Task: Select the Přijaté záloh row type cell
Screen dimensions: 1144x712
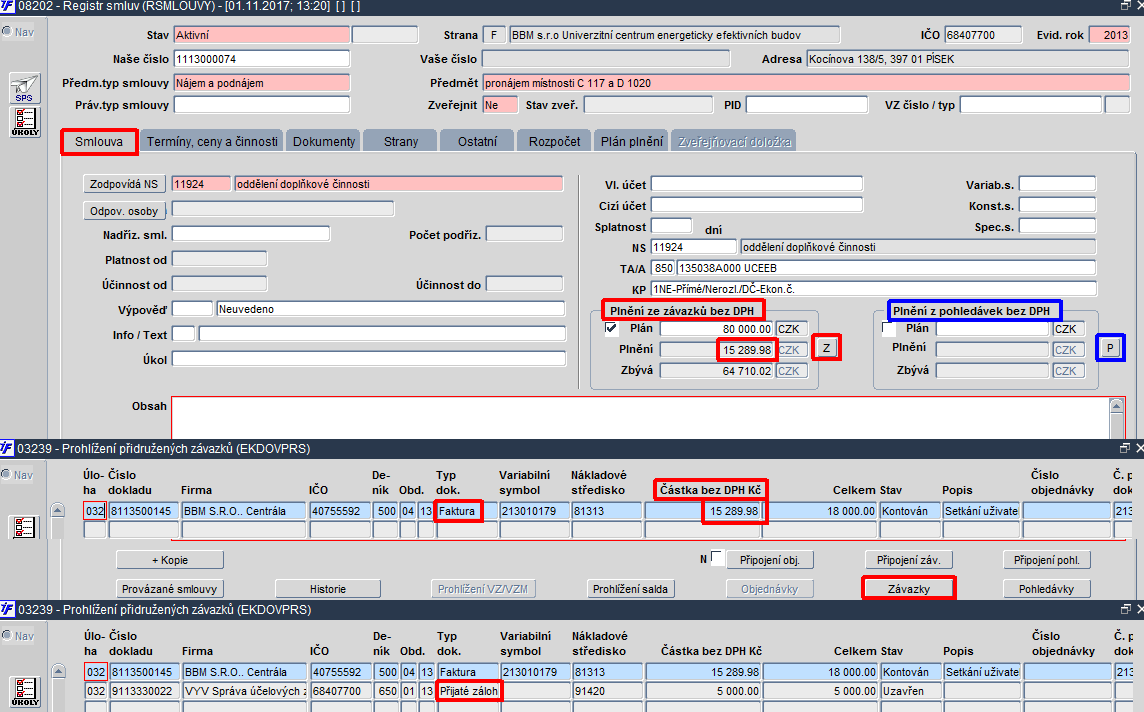Action: pos(468,691)
